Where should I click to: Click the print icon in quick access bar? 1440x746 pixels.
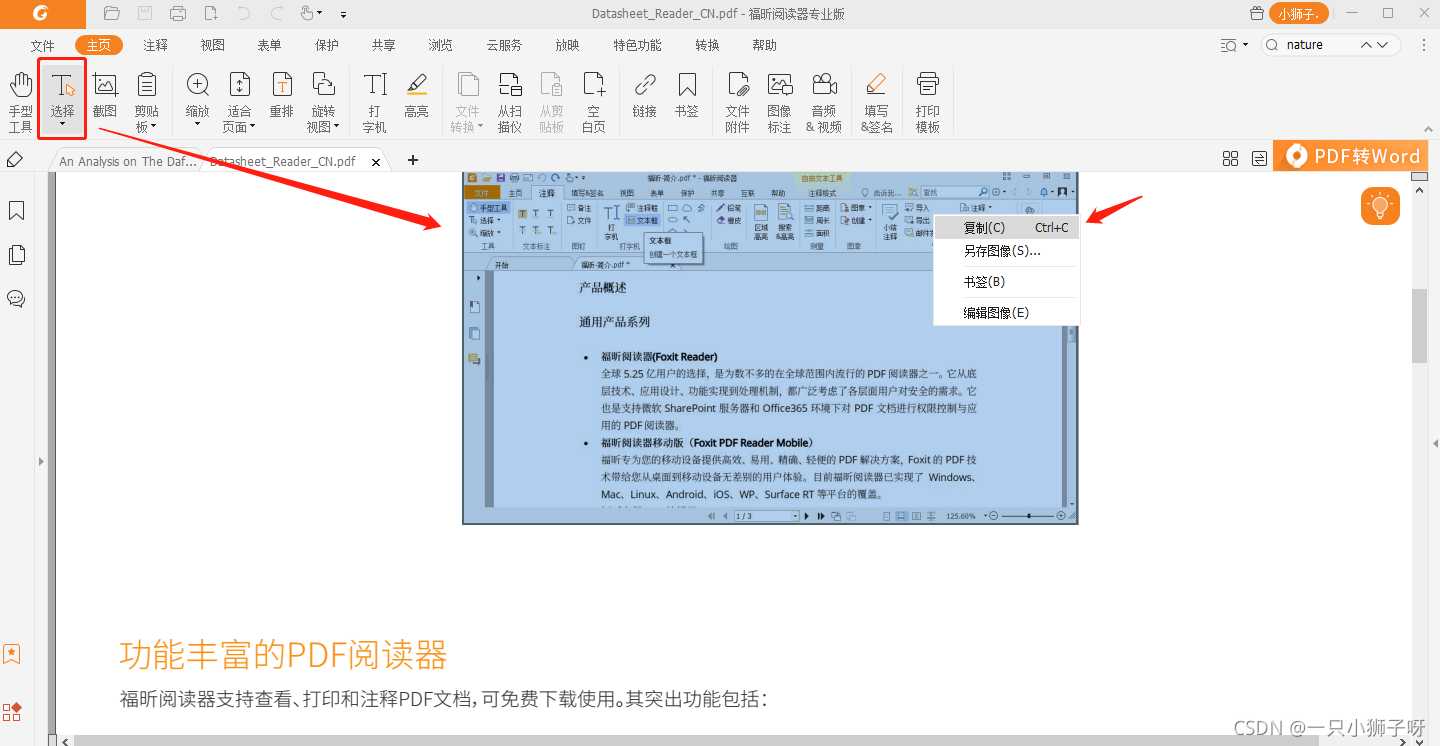tap(178, 14)
